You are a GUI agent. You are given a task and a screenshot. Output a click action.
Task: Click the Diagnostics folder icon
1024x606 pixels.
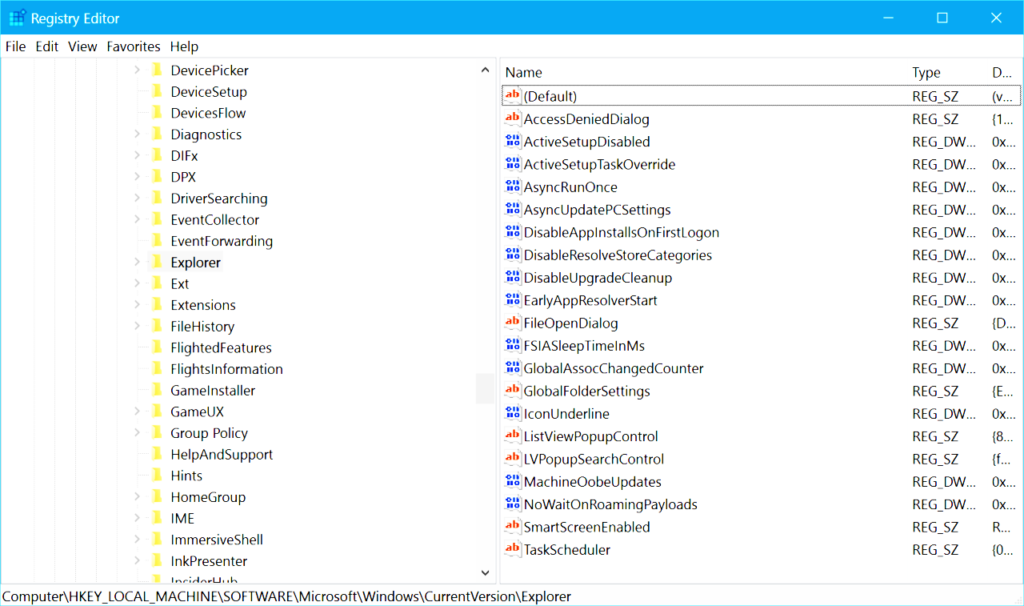tap(157, 134)
